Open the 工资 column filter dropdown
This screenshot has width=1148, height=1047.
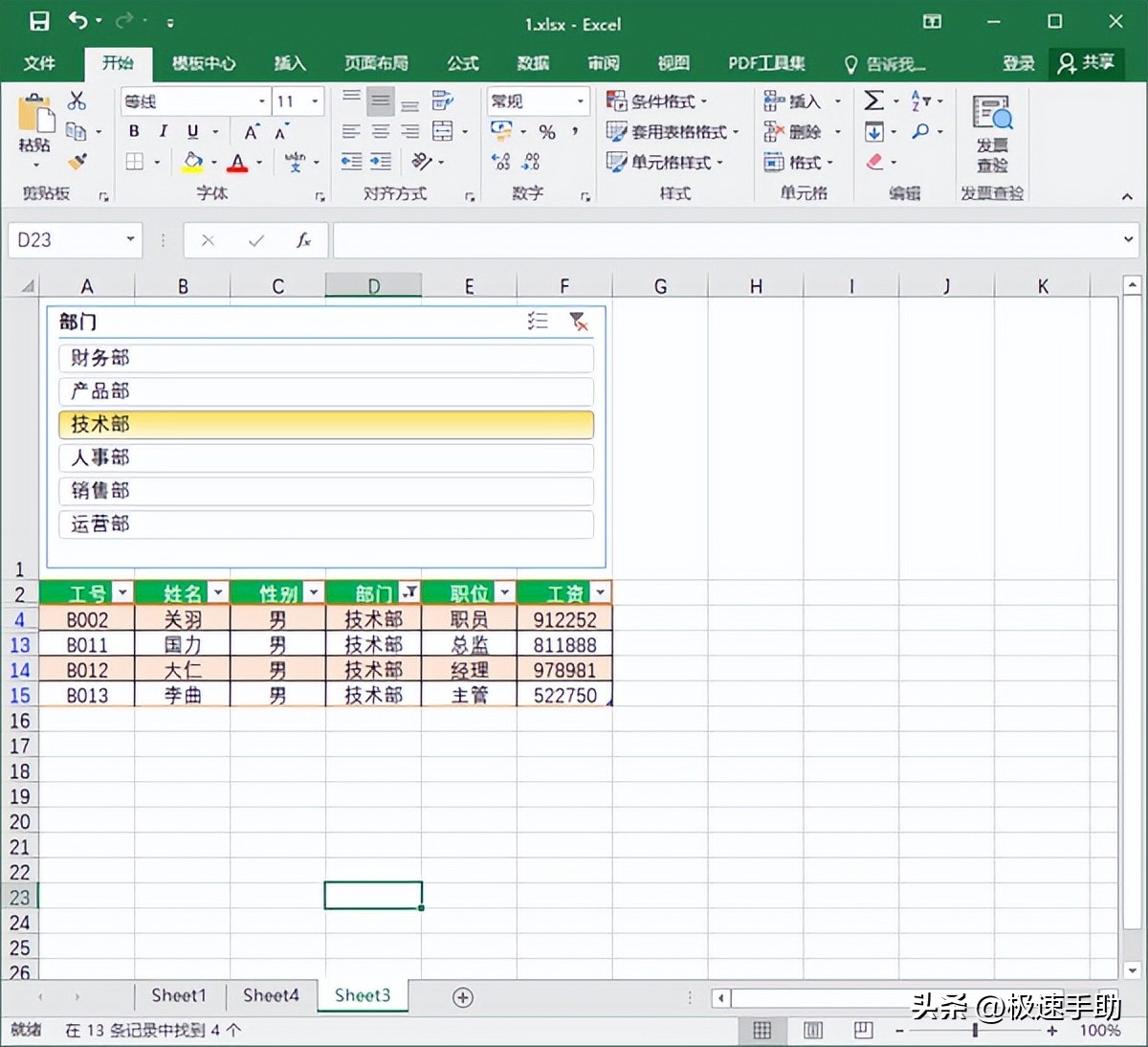pyautogui.click(x=600, y=593)
